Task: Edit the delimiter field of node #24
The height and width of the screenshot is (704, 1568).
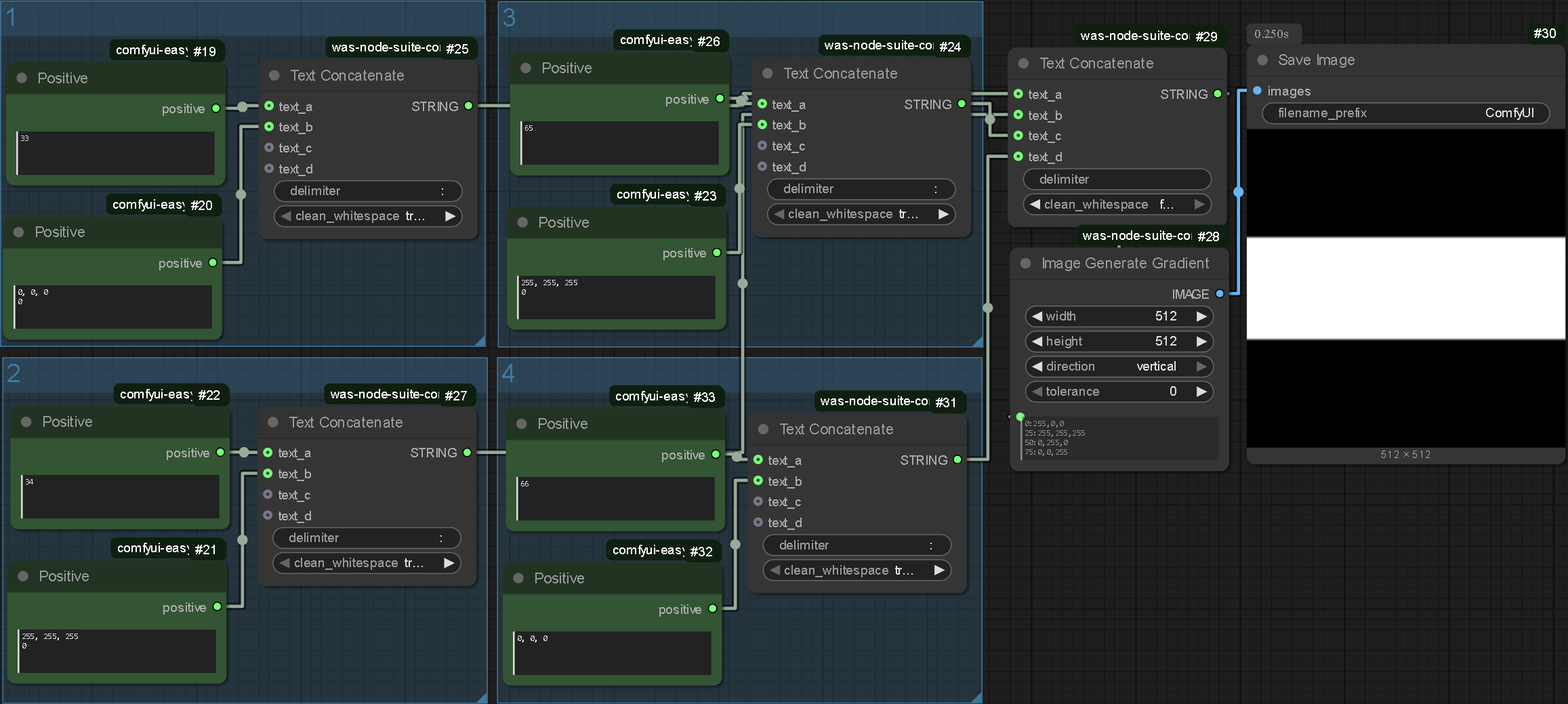Action: (x=861, y=189)
